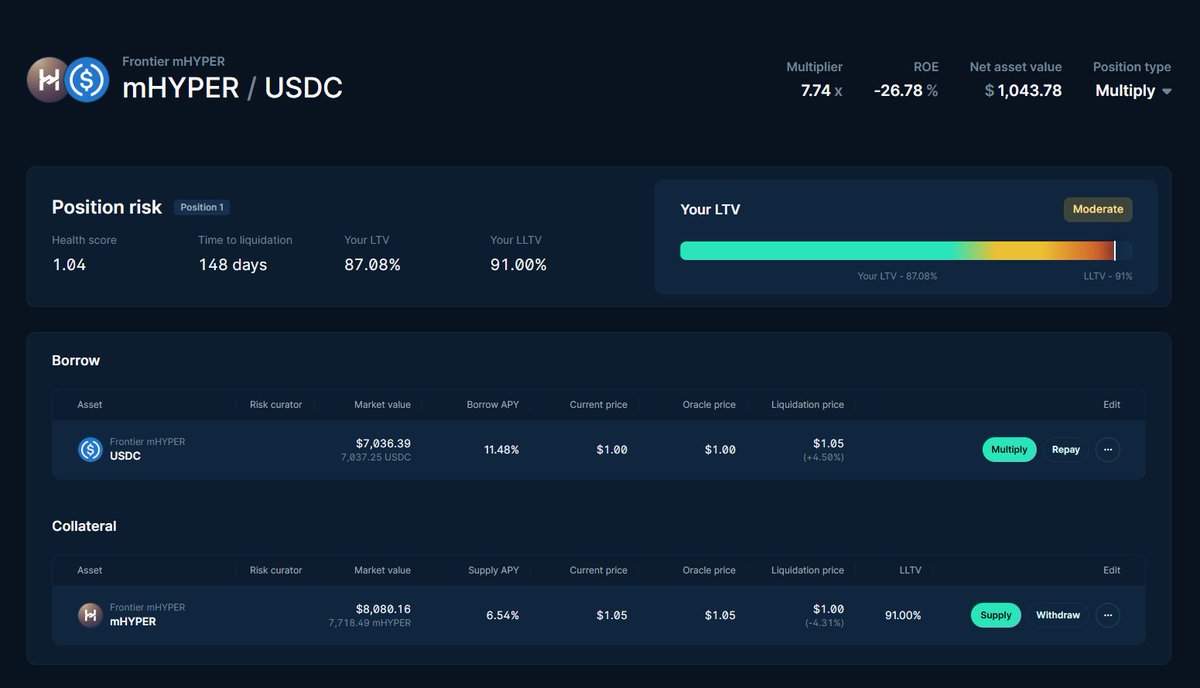The image size is (1200, 688).
Task: Click the 7.74 x multiplier value
Action: click(x=821, y=91)
